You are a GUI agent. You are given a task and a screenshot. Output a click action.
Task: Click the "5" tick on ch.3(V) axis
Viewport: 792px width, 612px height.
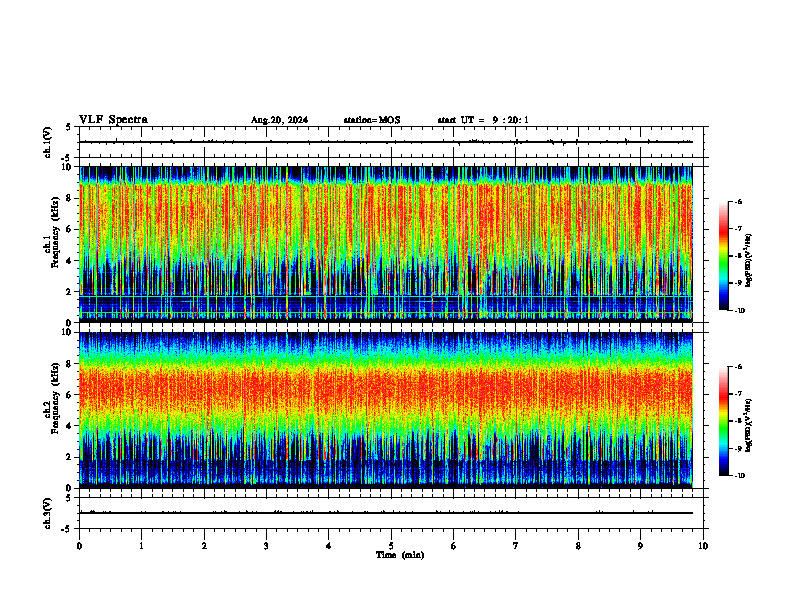[69, 498]
